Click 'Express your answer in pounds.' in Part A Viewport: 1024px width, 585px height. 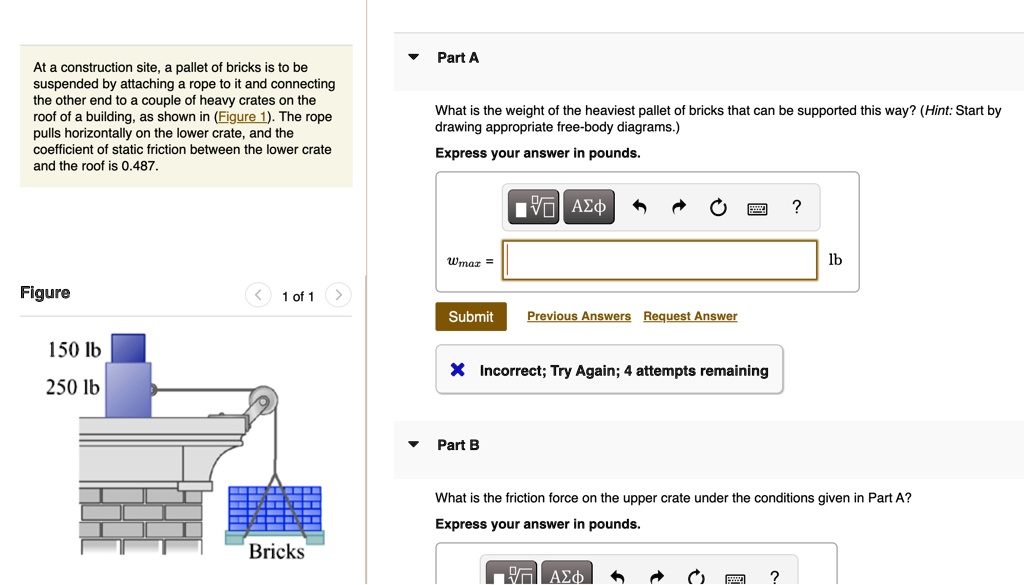click(x=537, y=153)
